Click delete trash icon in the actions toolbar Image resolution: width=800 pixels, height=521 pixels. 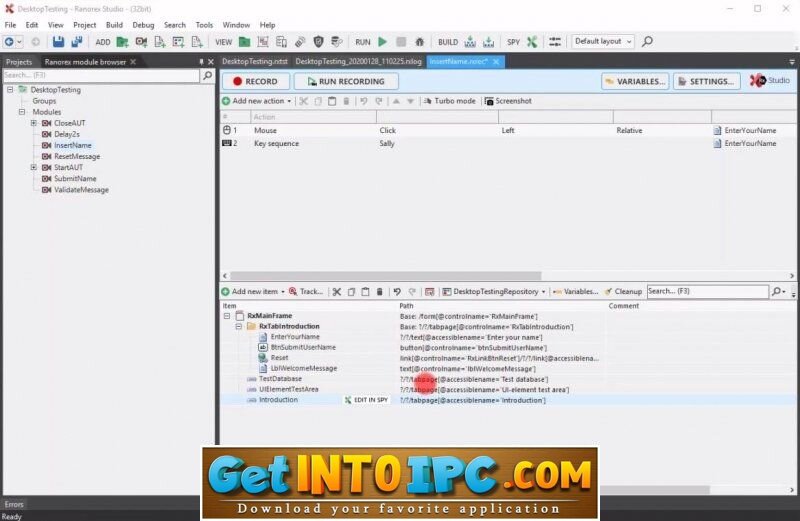[x=346, y=101]
